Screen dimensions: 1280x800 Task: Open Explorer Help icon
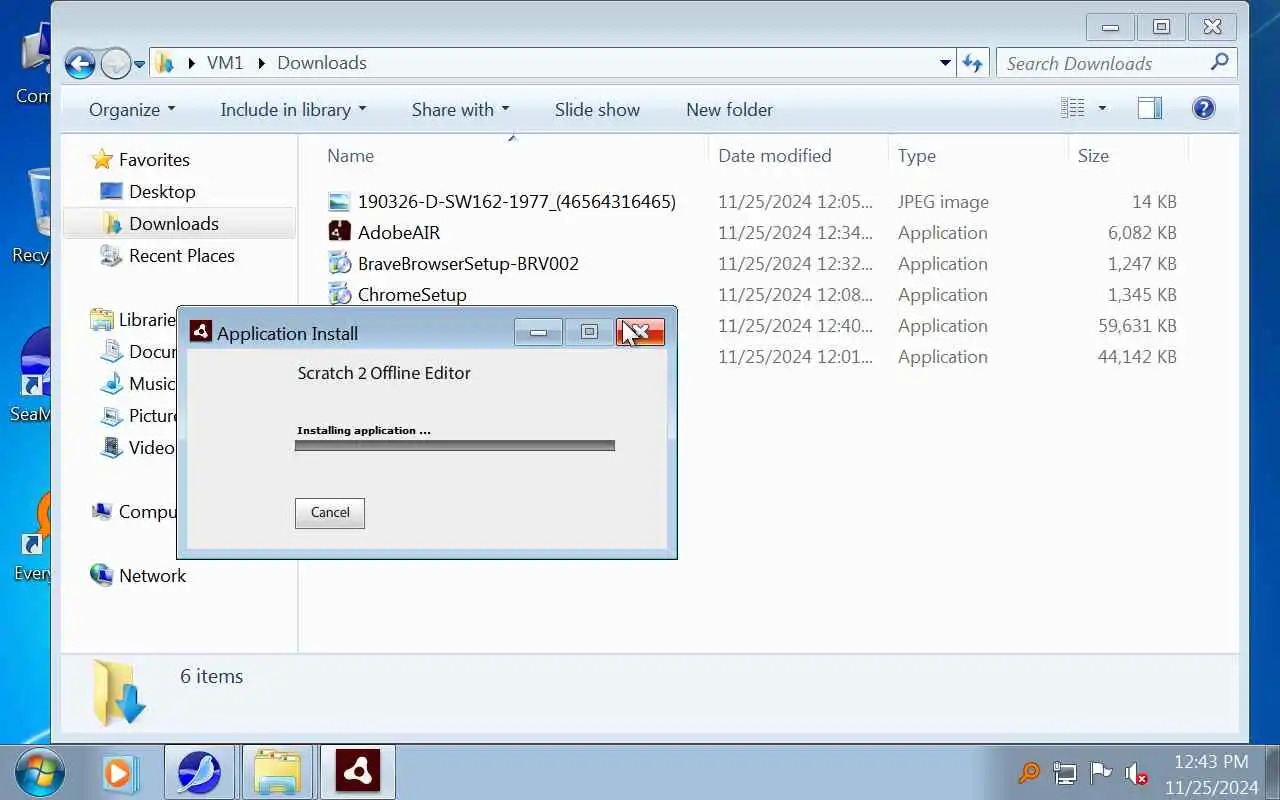click(1204, 108)
